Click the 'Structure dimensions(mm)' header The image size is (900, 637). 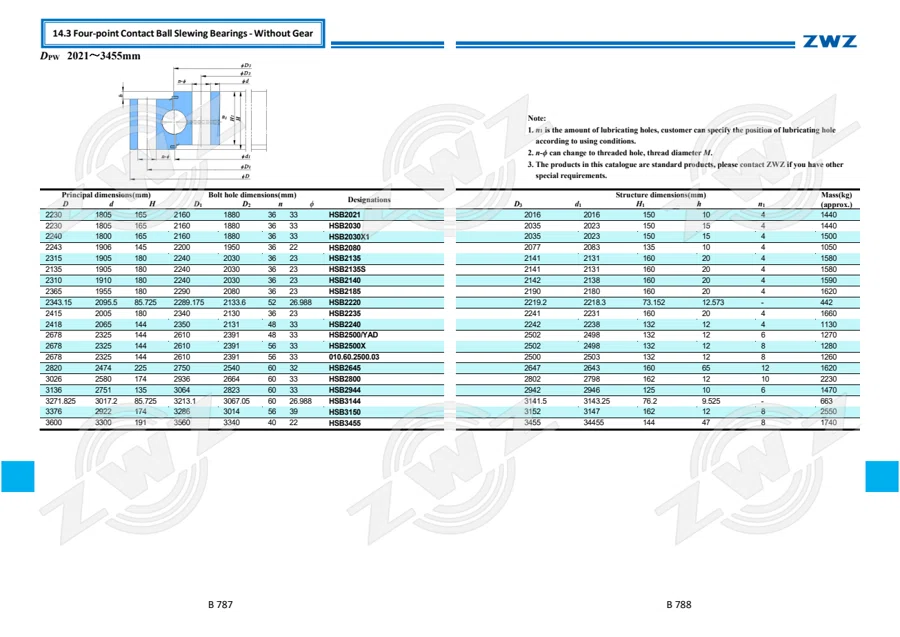(661, 195)
